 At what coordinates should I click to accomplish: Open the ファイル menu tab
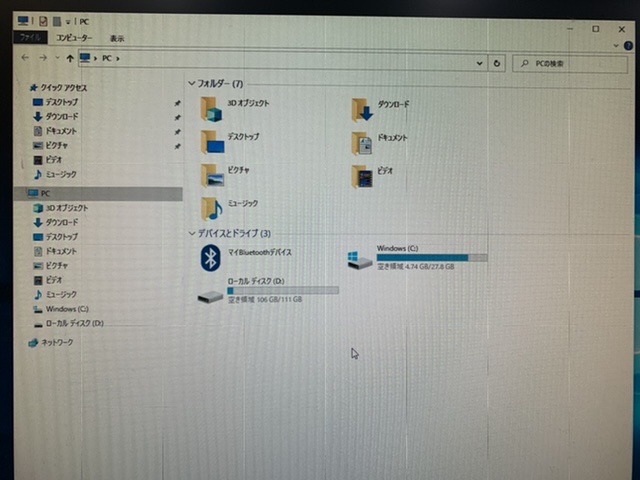tap(30, 37)
